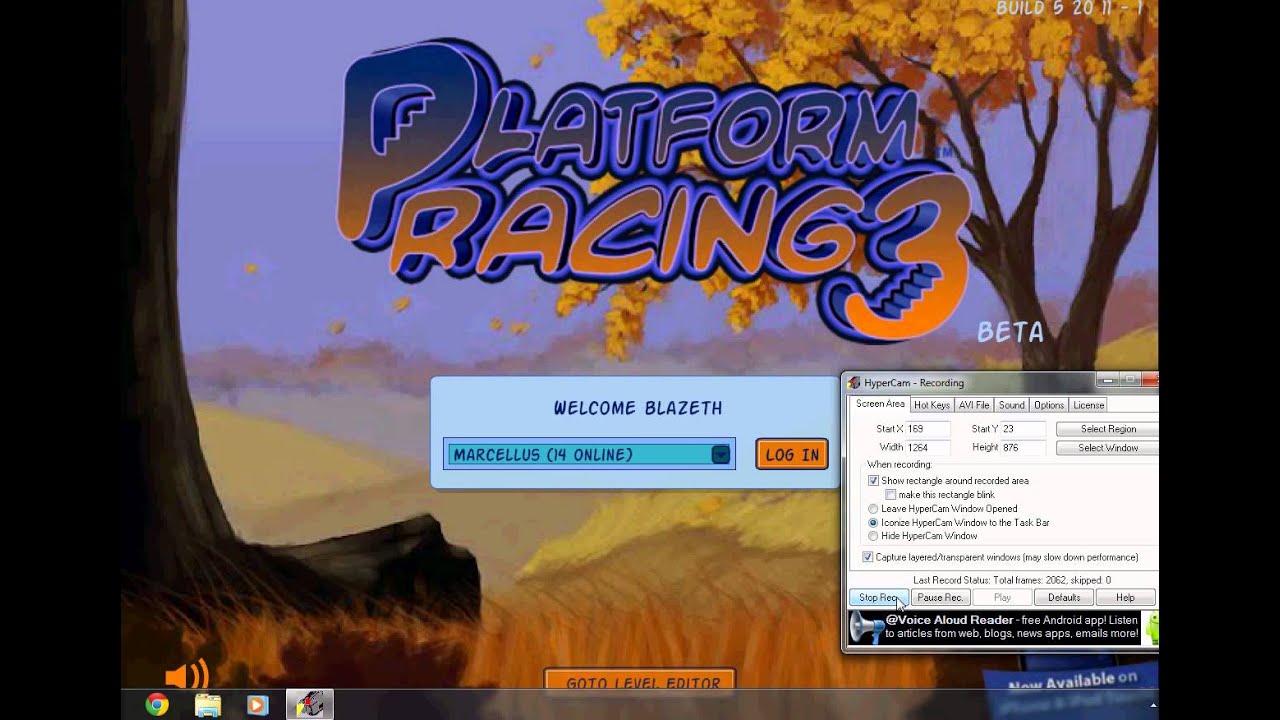Click the Start Y input field
Screen dimensions: 1280x720
coord(1023,429)
